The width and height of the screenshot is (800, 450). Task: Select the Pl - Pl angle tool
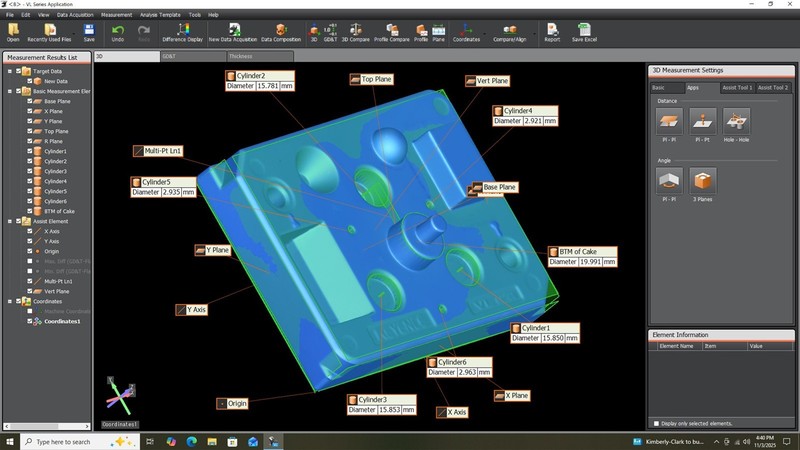[669, 181]
